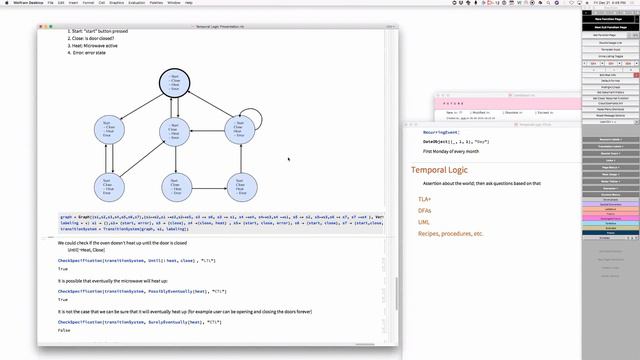Click the magenta colored bar in the palette
Screen dimensions: 640x360
(611, 219)
